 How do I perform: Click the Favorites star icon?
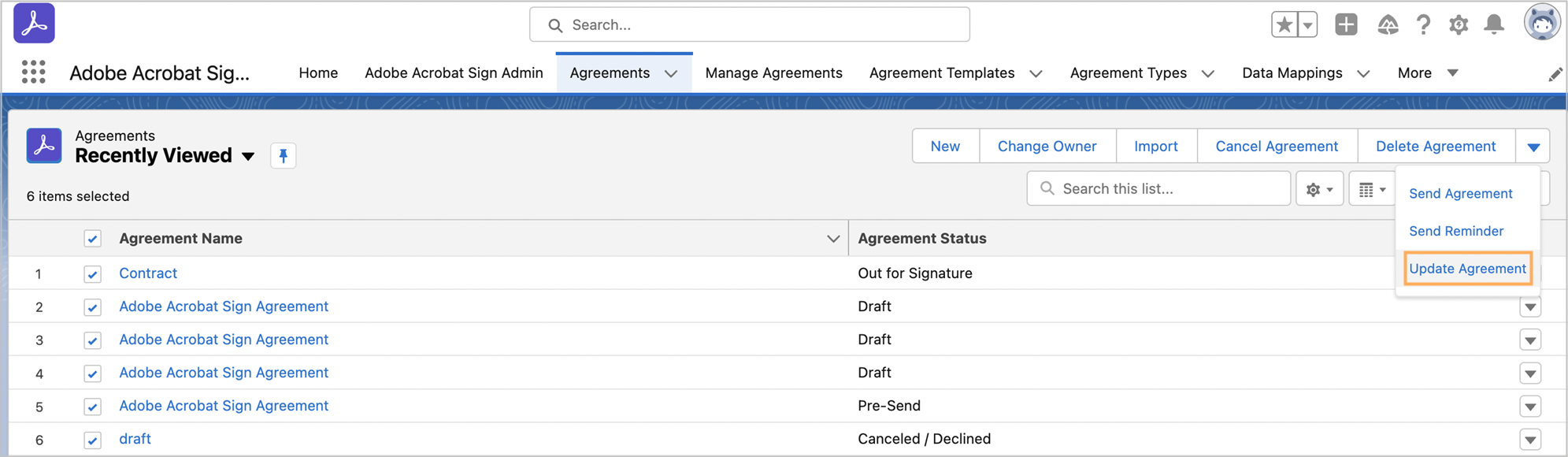pyautogui.click(x=1284, y=24)
